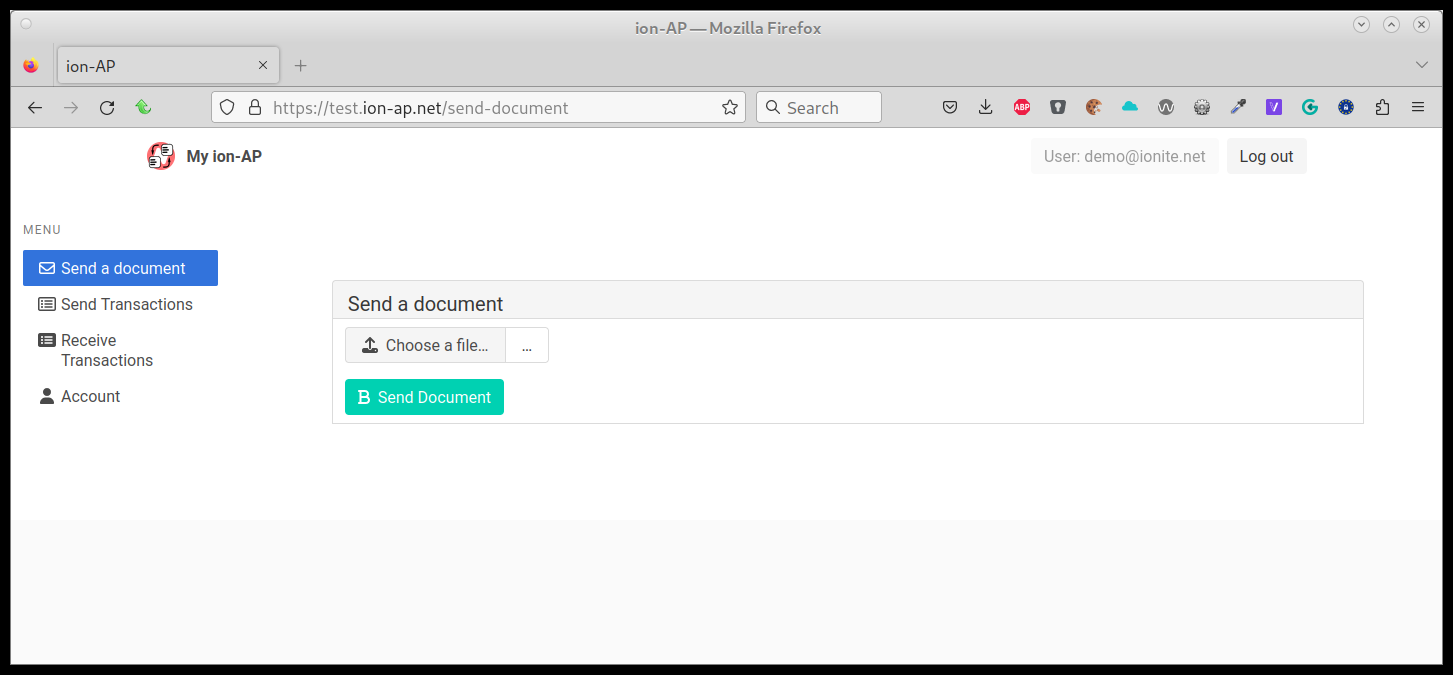
Task: Select the ion-AP browser tab
Action: 168,65
